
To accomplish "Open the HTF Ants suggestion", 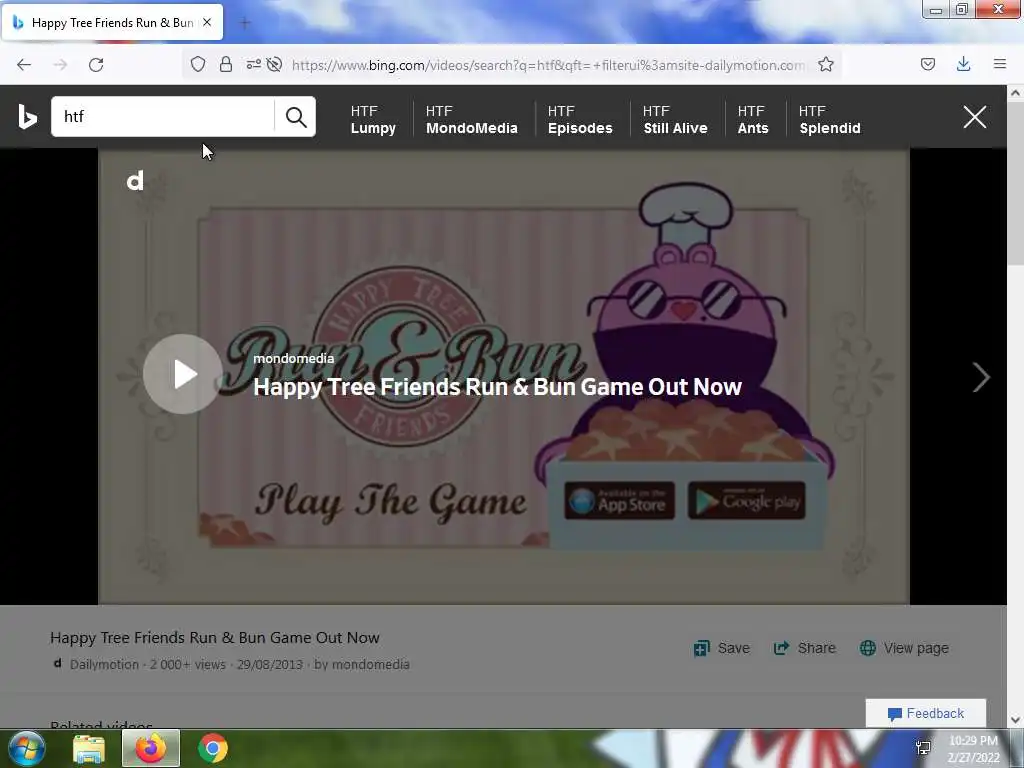I will (753, 120).
